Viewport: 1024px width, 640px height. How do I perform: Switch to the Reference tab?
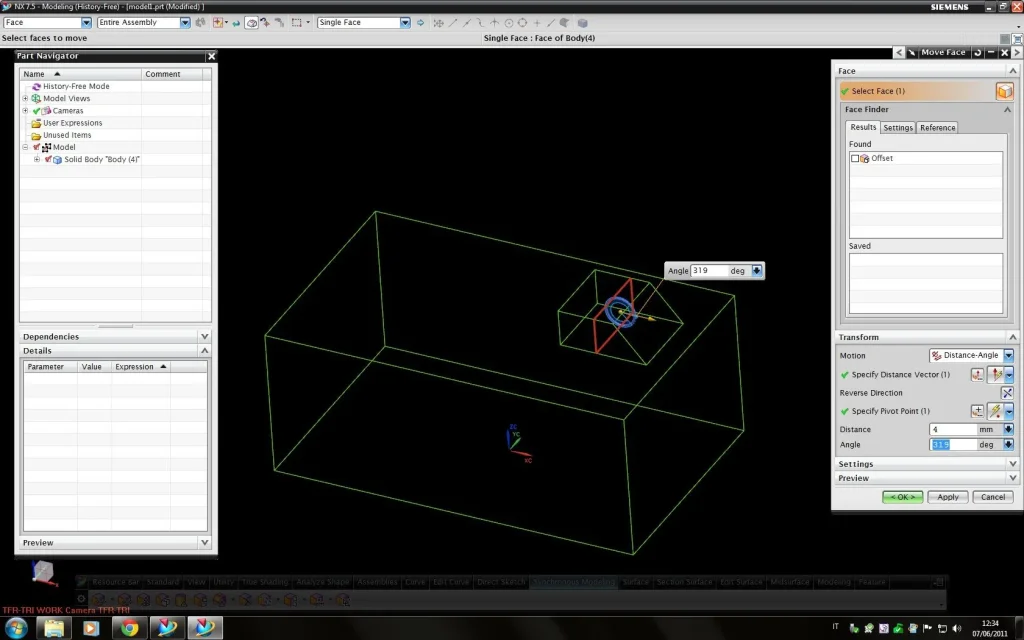tap(937, 127)
